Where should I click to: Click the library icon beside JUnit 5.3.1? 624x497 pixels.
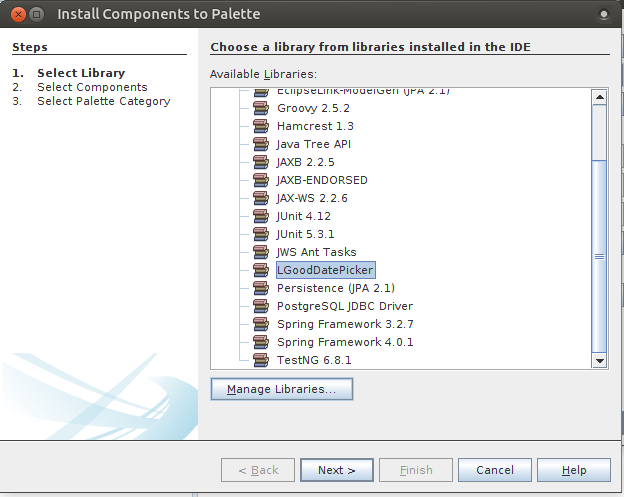(261, 234)
